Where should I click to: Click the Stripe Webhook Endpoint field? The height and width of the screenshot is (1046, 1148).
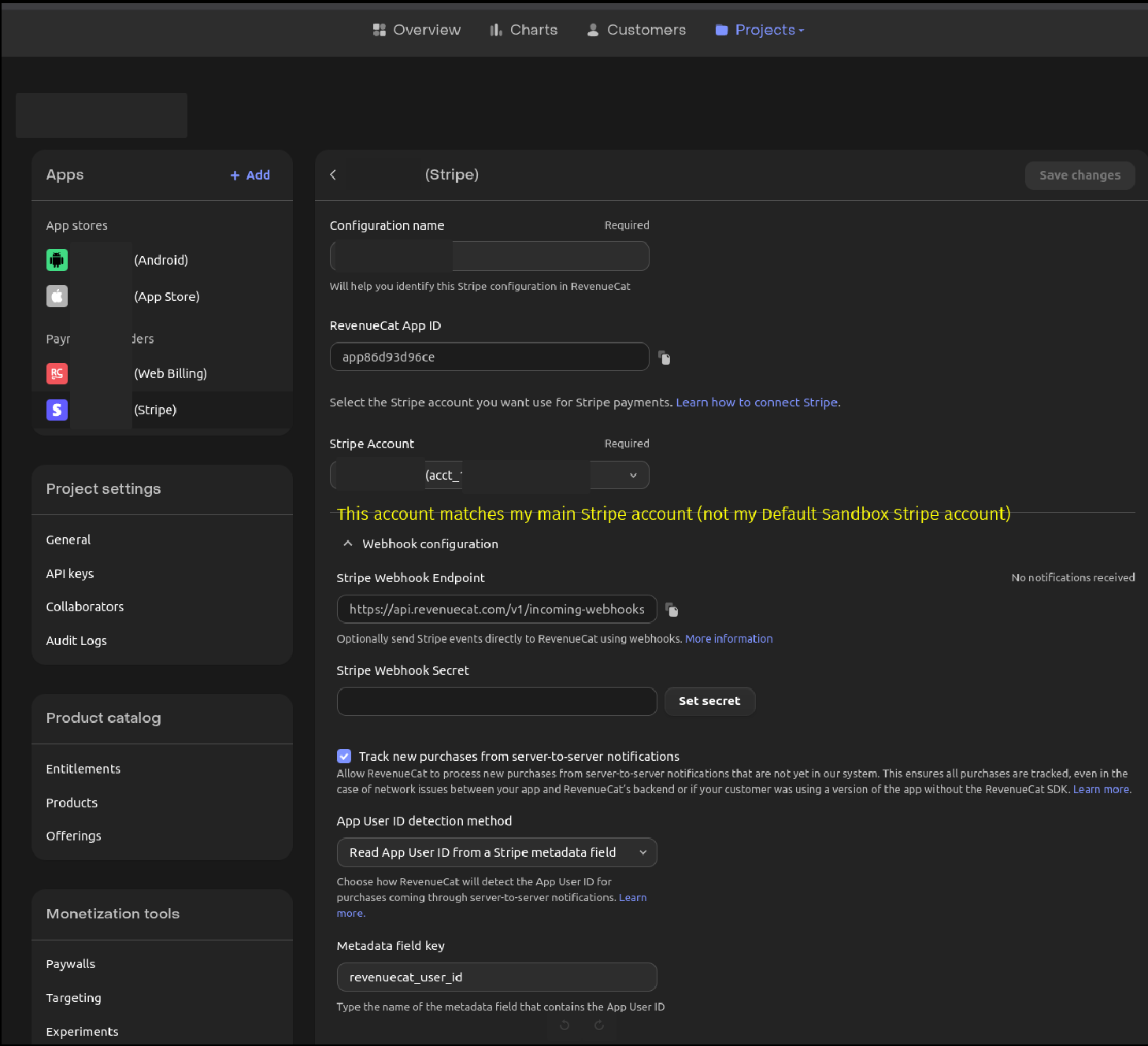497,609
